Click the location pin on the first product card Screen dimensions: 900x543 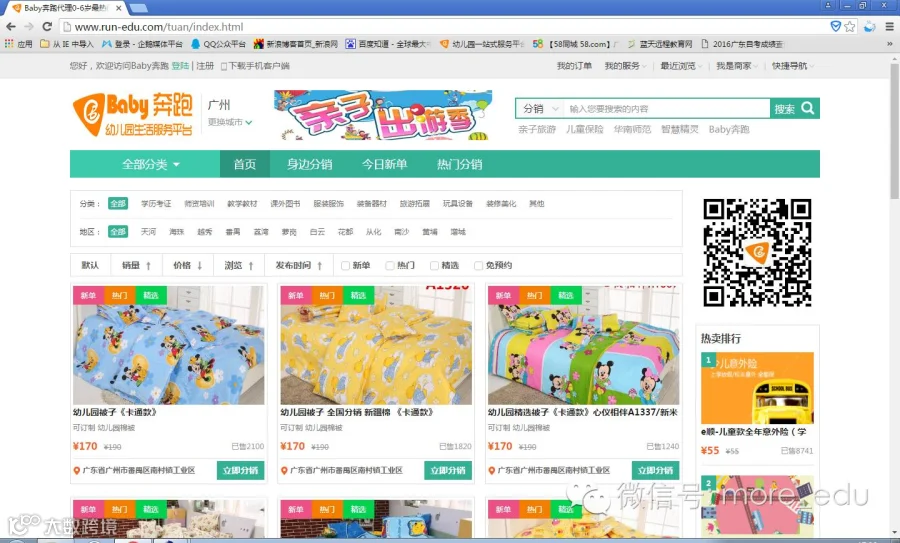pyautogui.click(x=76, y=470)
